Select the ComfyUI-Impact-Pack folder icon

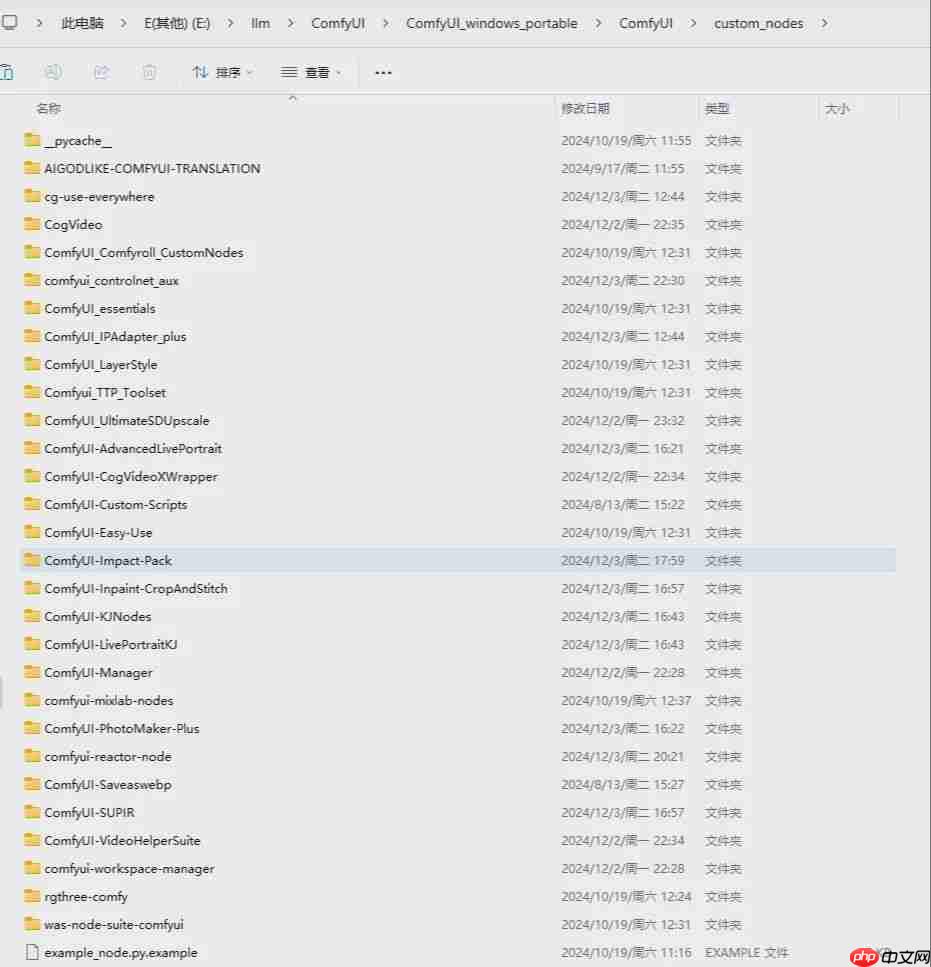tap(32, 560)
